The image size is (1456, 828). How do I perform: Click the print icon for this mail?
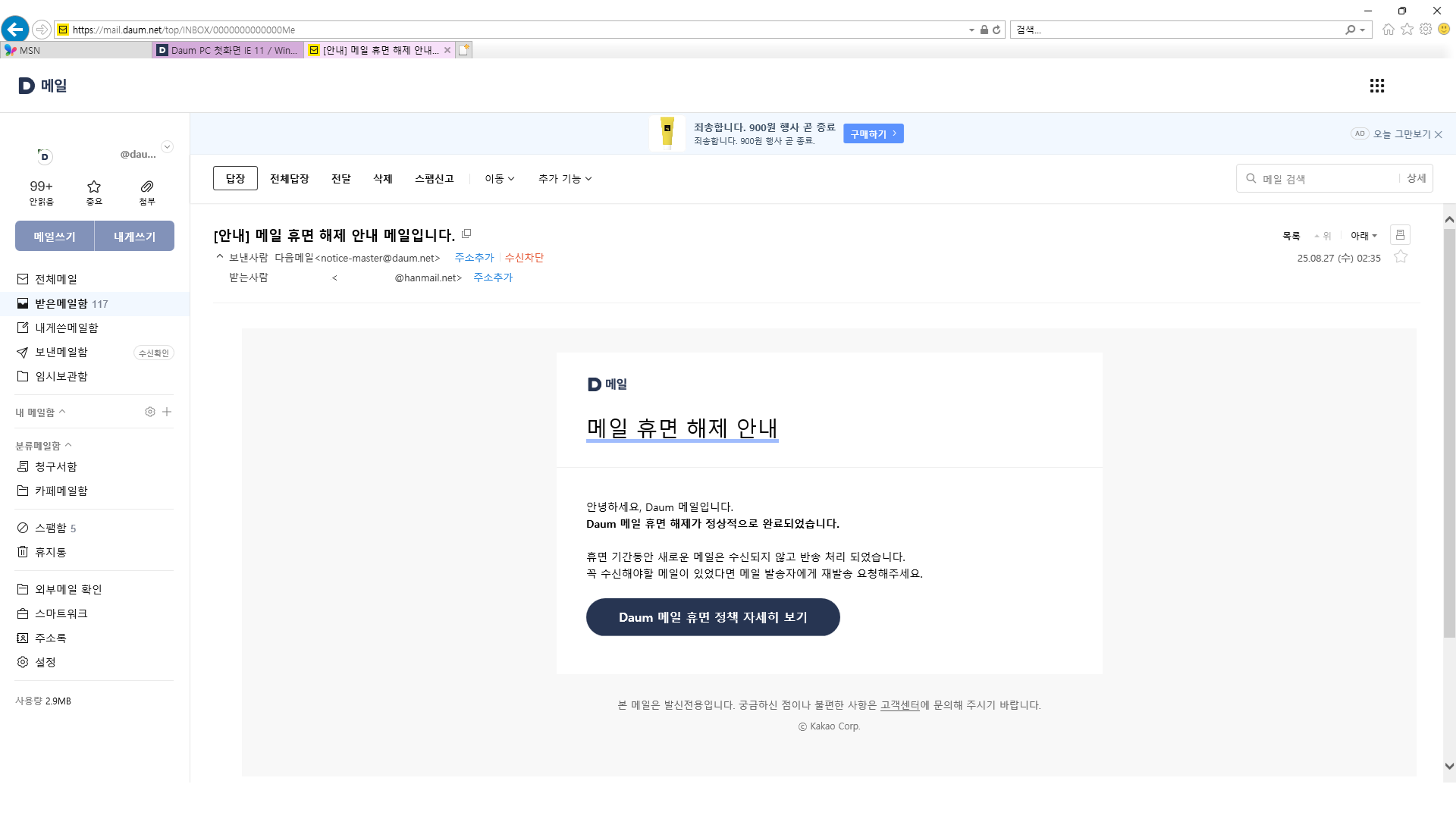(1400, 235)
